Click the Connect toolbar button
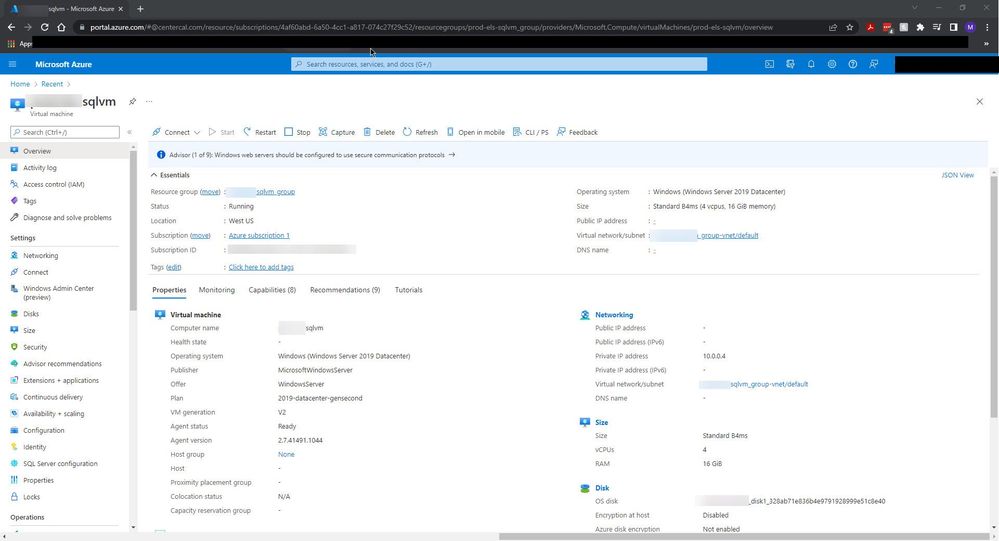The width and height of the screenshot is (999, 541). pos(171,132)
